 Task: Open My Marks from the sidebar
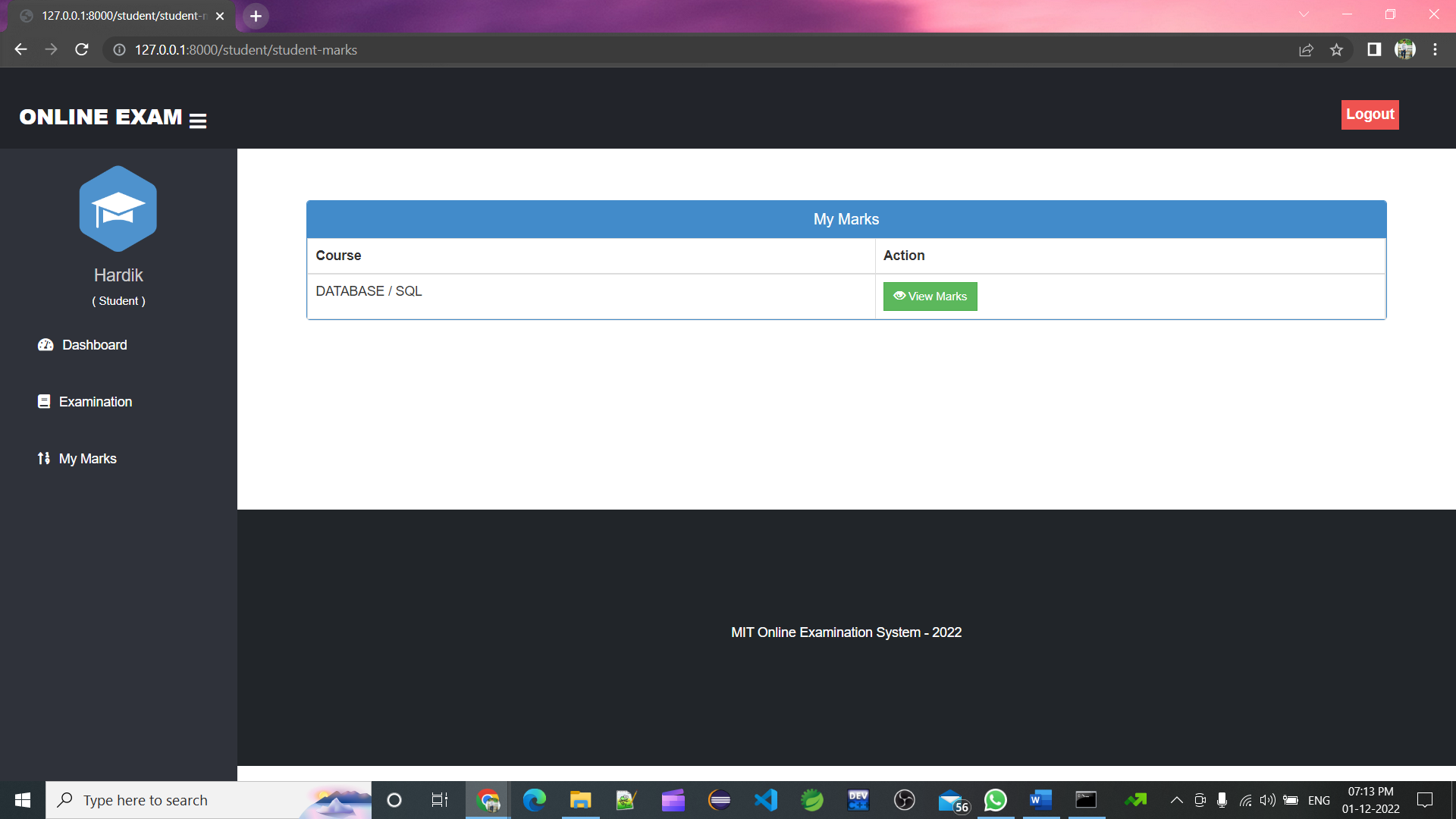[88, 459]
